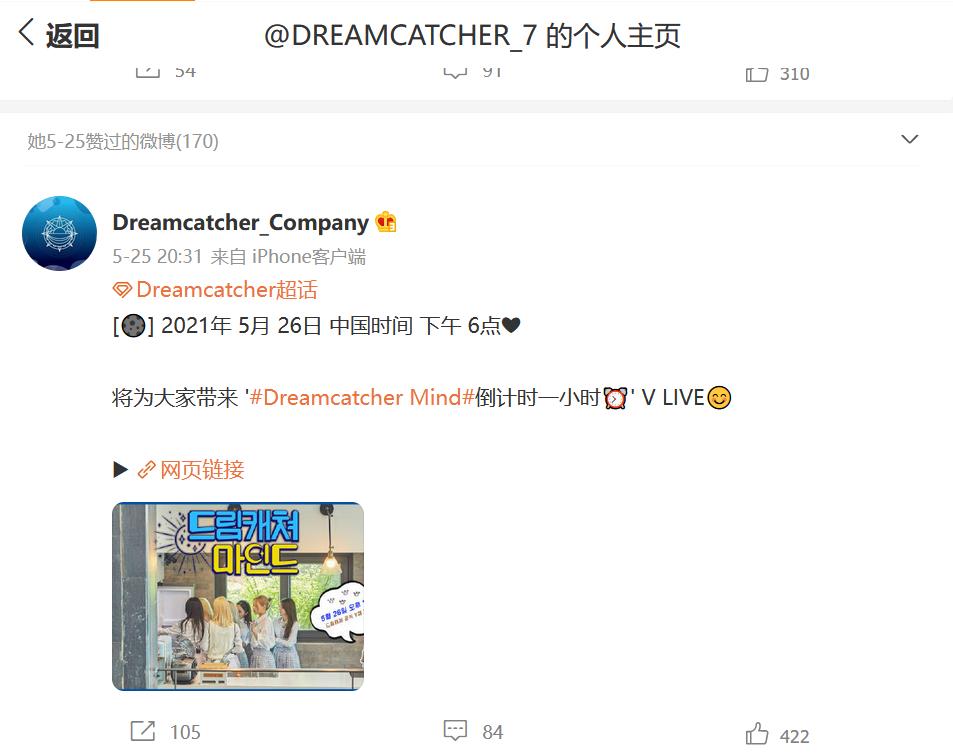Click the crown badge beside Dreamcatcher_Company
This screenshot has height=756, width=953.
(x=386, y=222)
